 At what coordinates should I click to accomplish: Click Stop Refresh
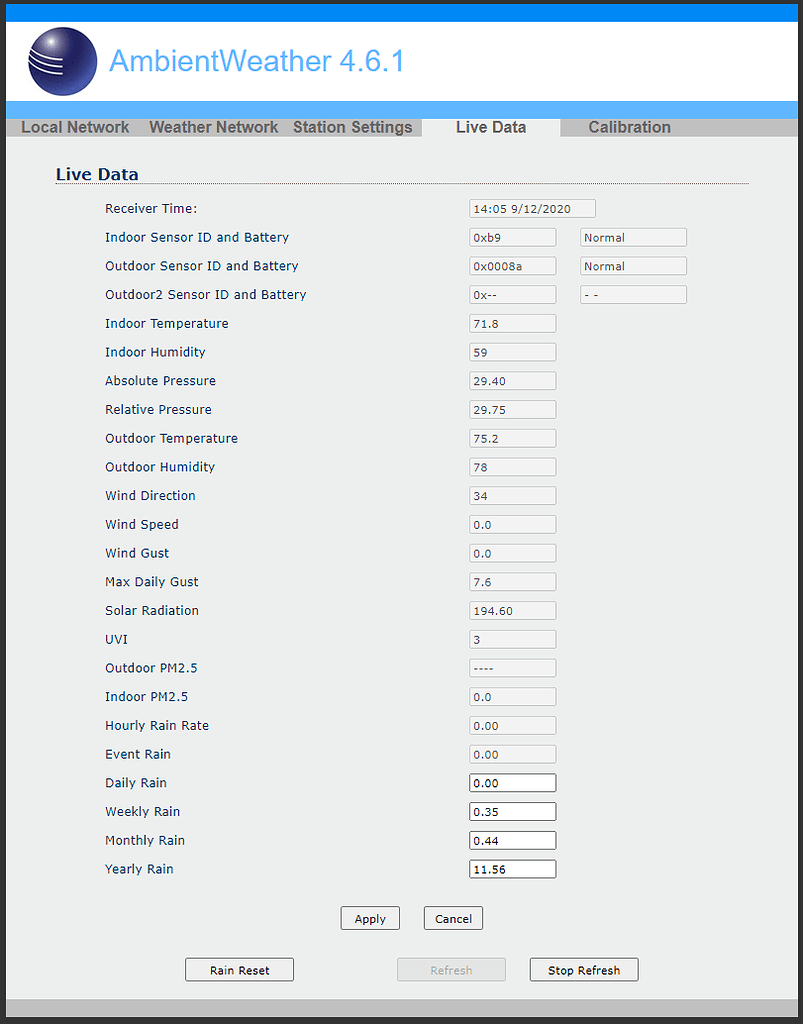[x=583, y=969]
